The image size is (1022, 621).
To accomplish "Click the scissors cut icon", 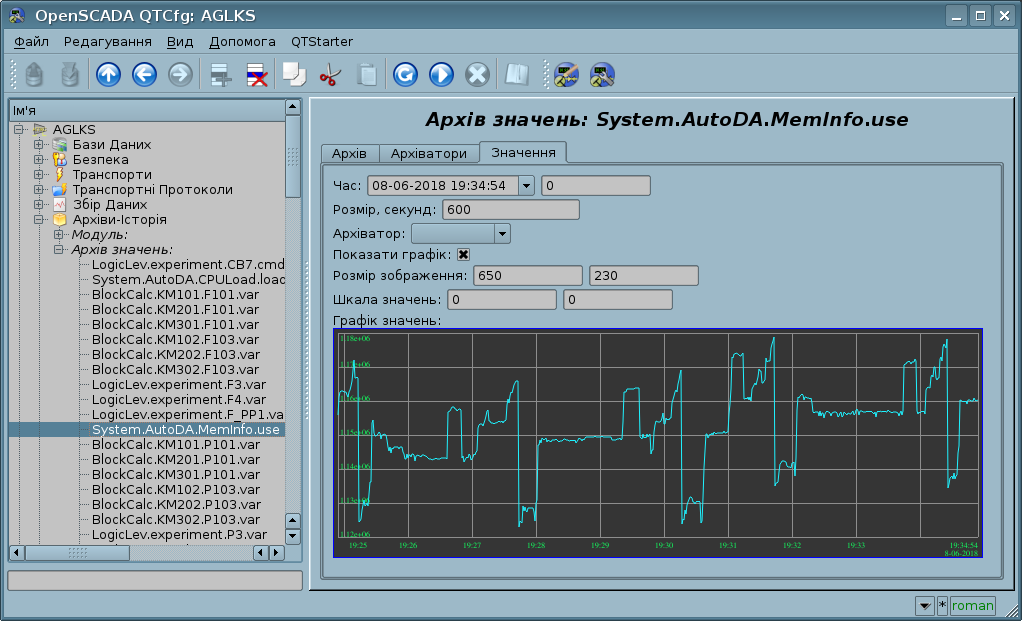I will click(329, 75).
